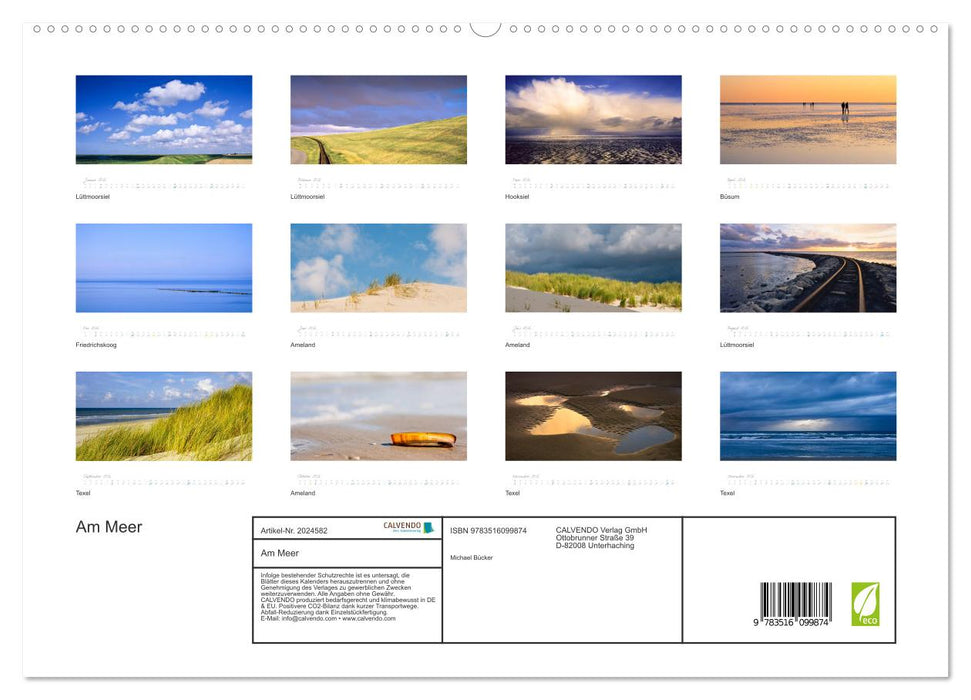Select the Büsum sunset beach photo
The width and height of the screenshot is (971, 700).
pos(809,119)
